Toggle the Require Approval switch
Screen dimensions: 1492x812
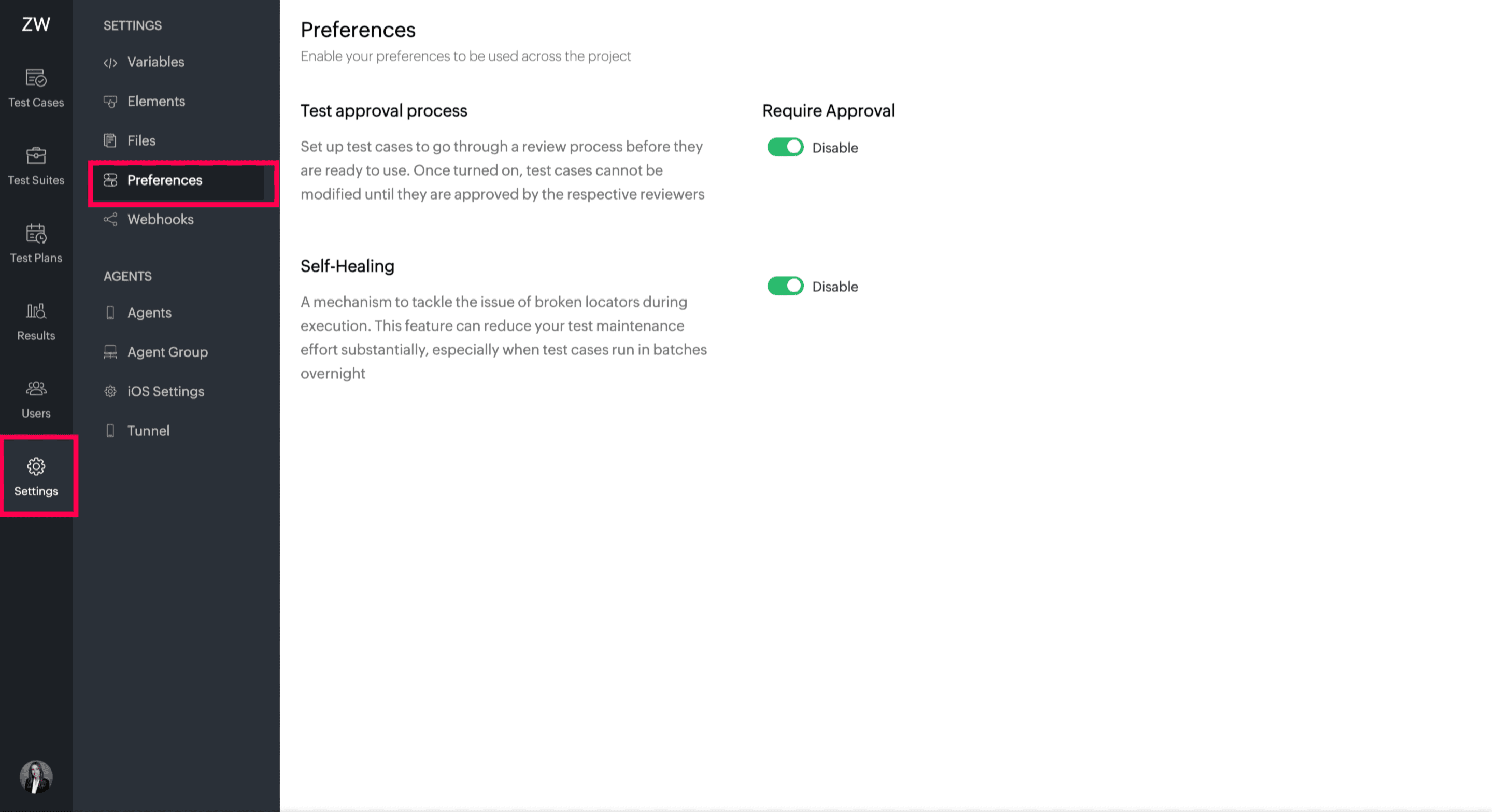point(785,147)
